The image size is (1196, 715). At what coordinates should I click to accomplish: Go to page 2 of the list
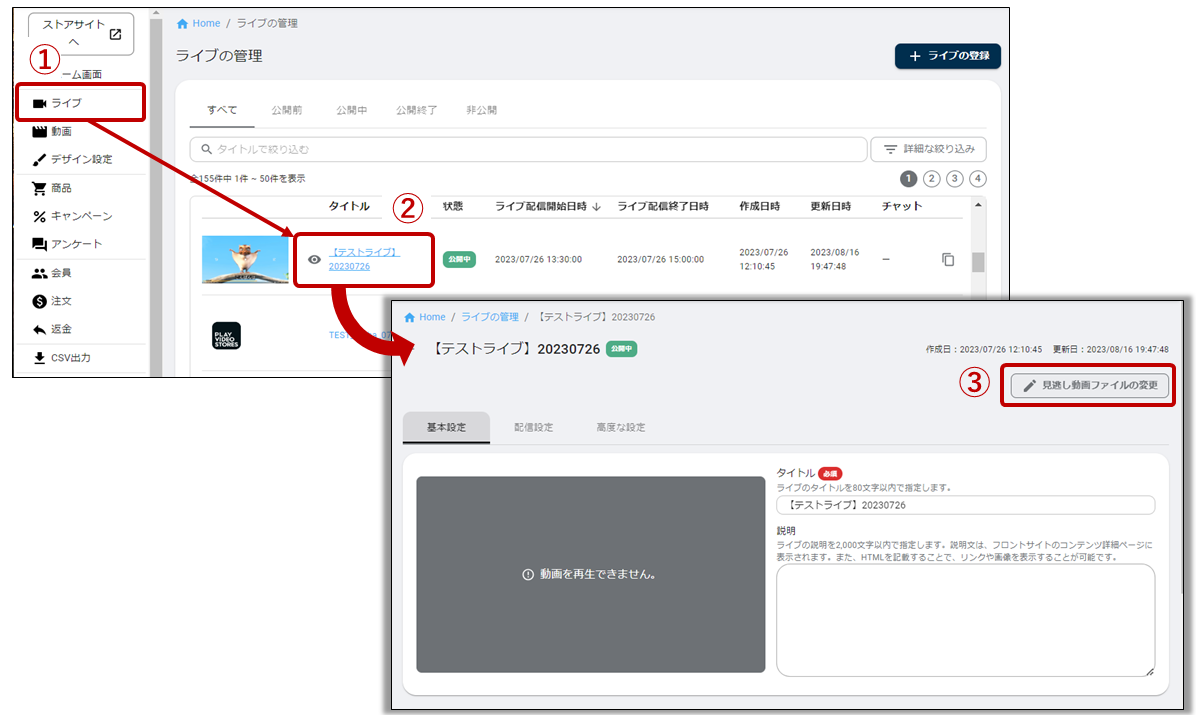(x=931, y=179)
